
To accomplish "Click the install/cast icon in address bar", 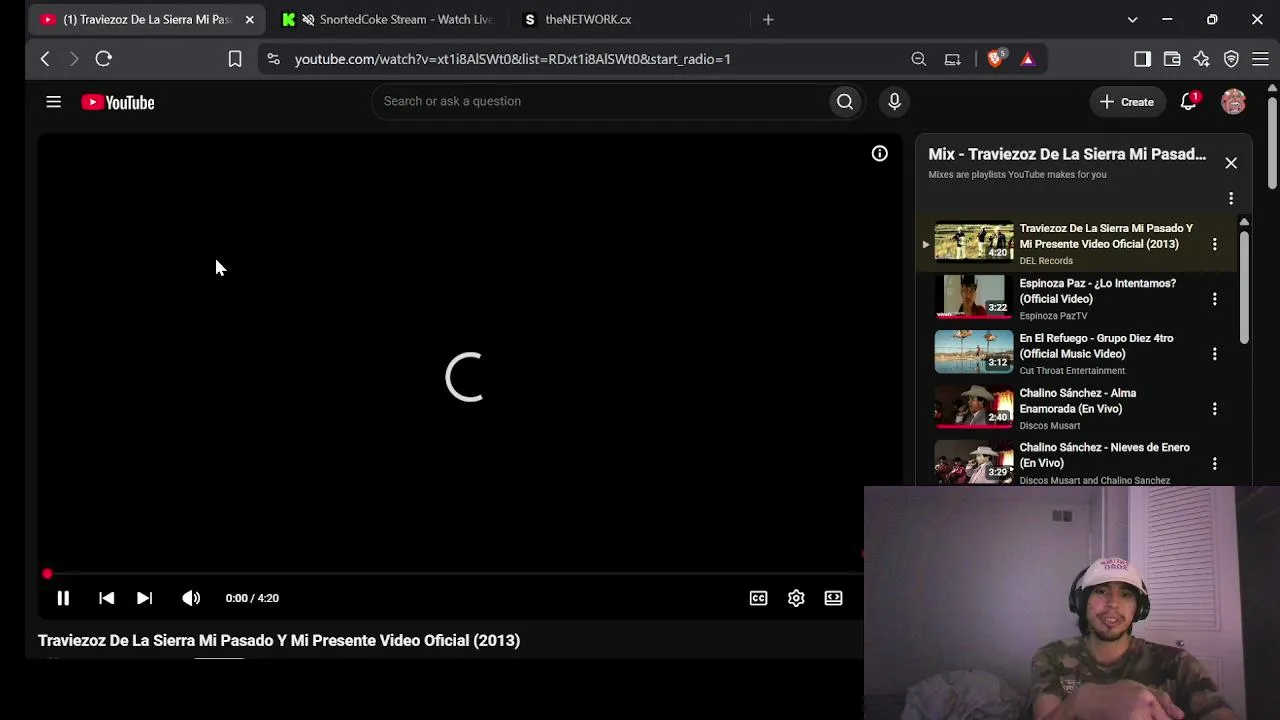I will pyautogui.click(x=952, y=59).
